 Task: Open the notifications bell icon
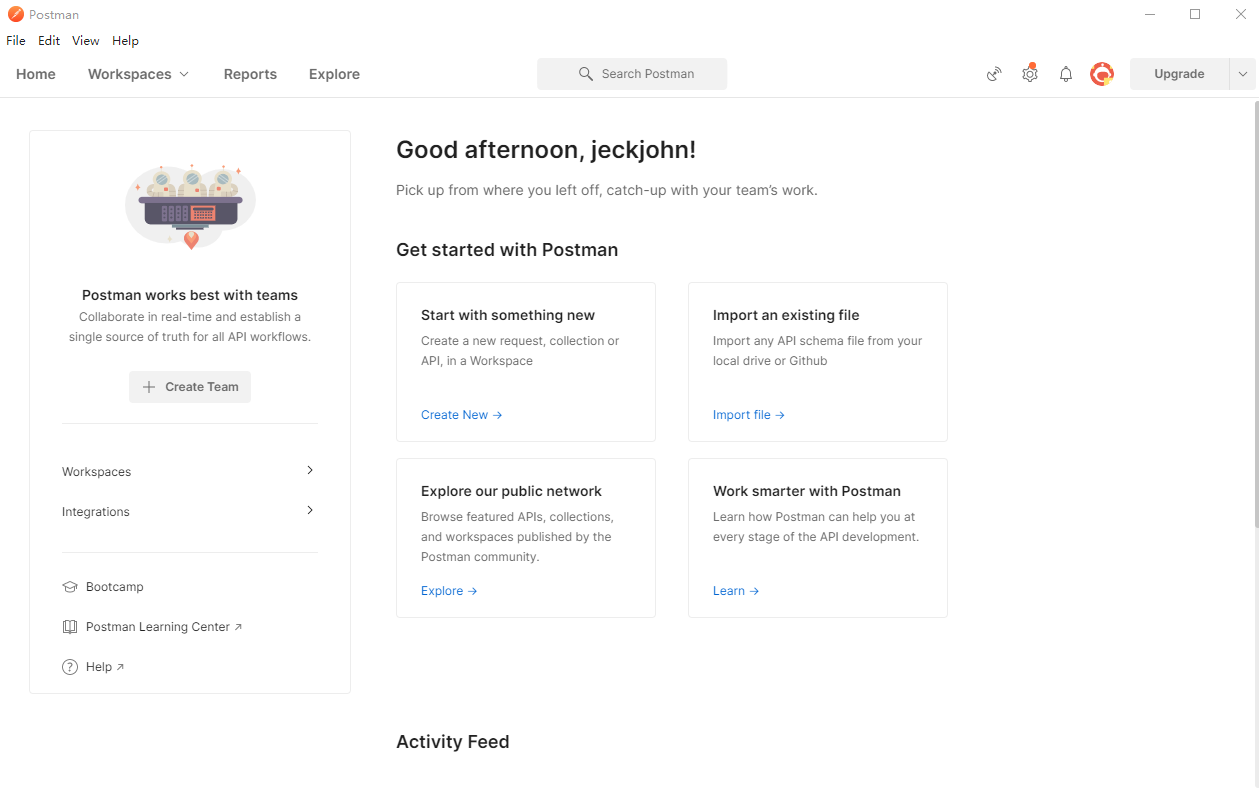1066,74
